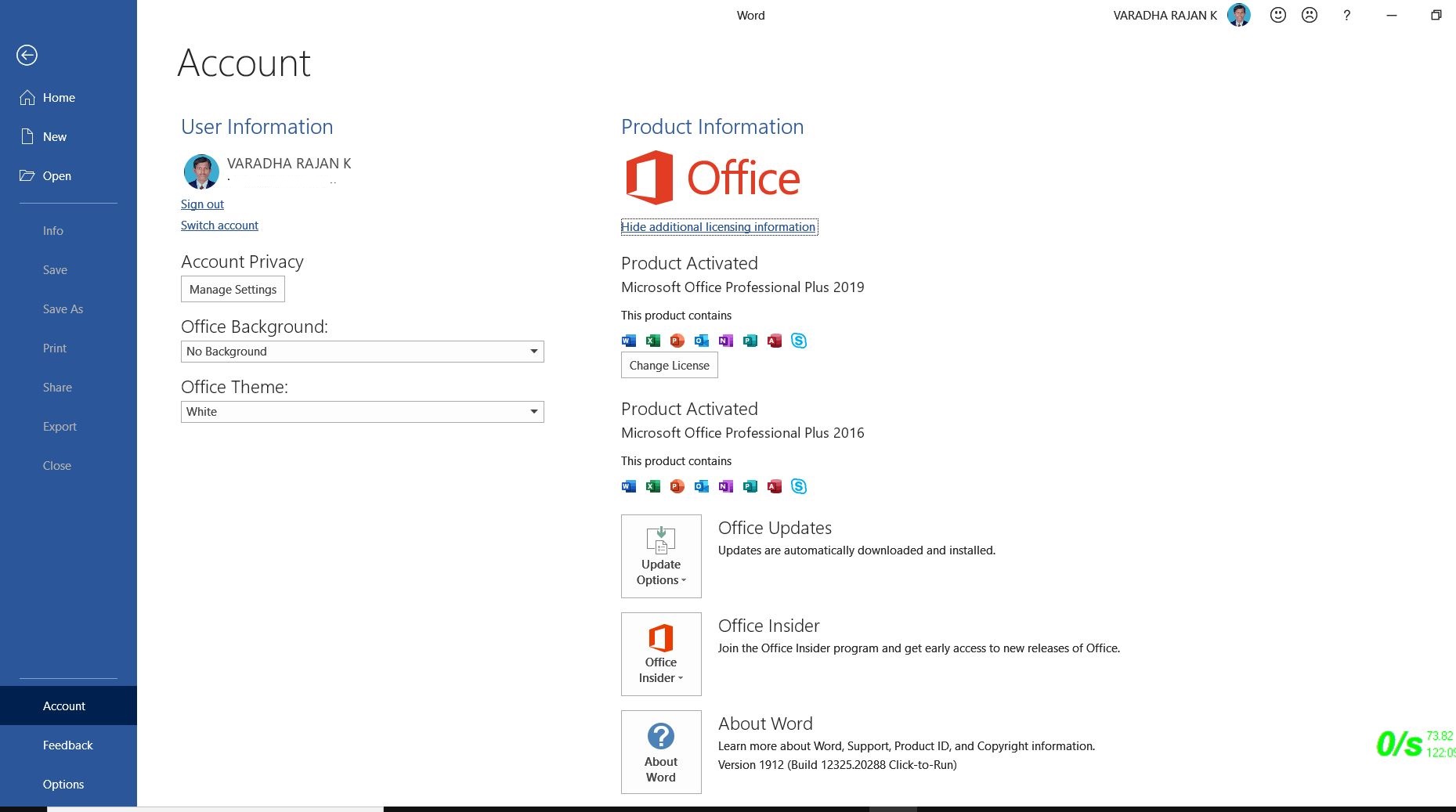Click the Skype icon under Office 2016

pos(799,486)
